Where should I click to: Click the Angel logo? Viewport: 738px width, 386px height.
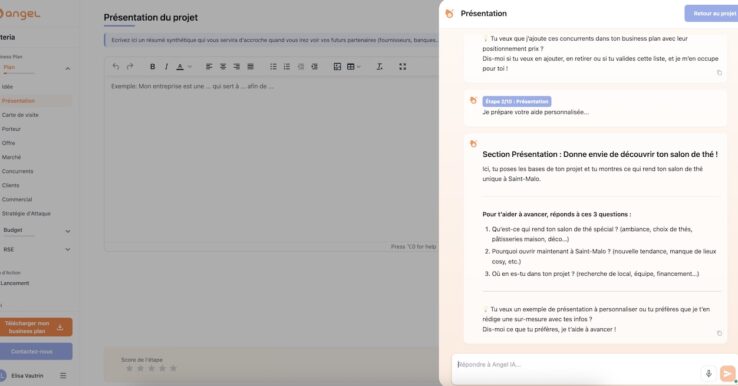point(20,14)
